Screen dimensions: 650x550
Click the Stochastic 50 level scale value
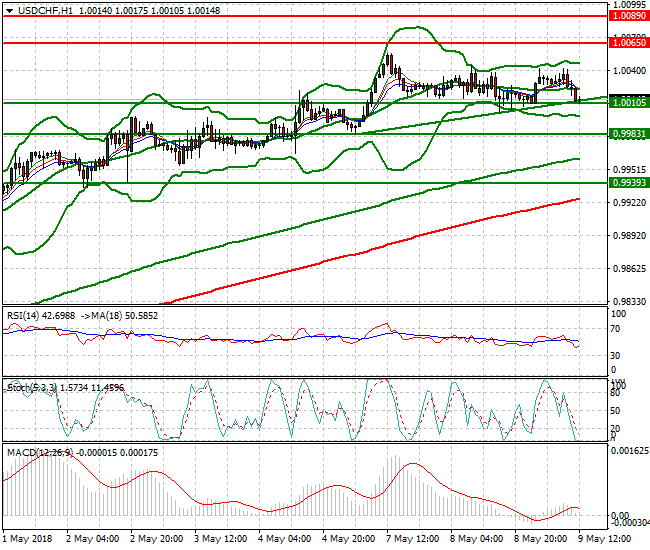tap(616, 411)
